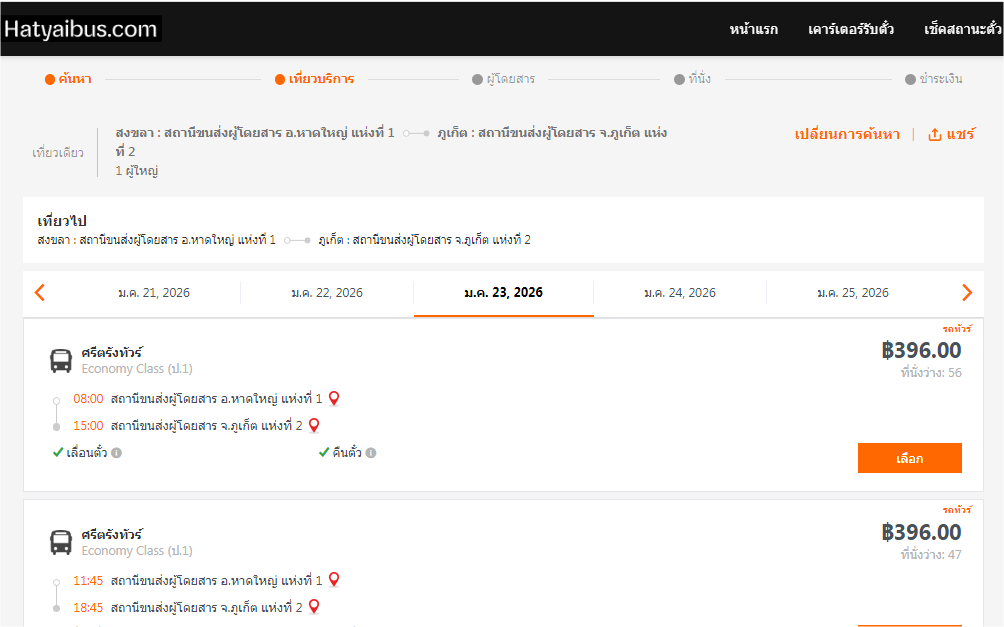Image resolution: width=1004 pixels, height=627 pixels.
Task: Click map pin for 18:45 Phuket arrival
Action: click(x=314, y=606)
